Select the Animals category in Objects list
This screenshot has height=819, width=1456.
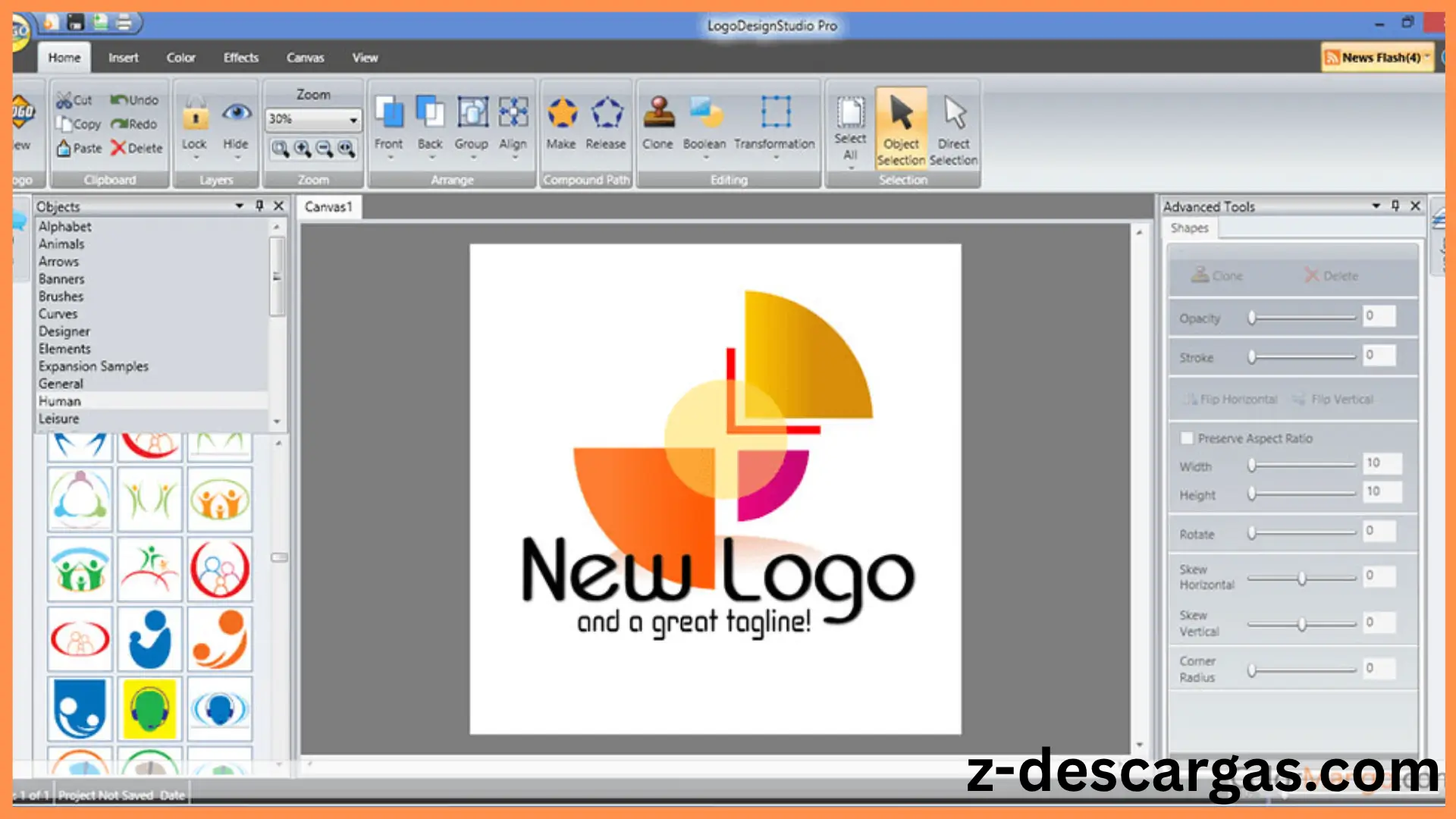152,244
